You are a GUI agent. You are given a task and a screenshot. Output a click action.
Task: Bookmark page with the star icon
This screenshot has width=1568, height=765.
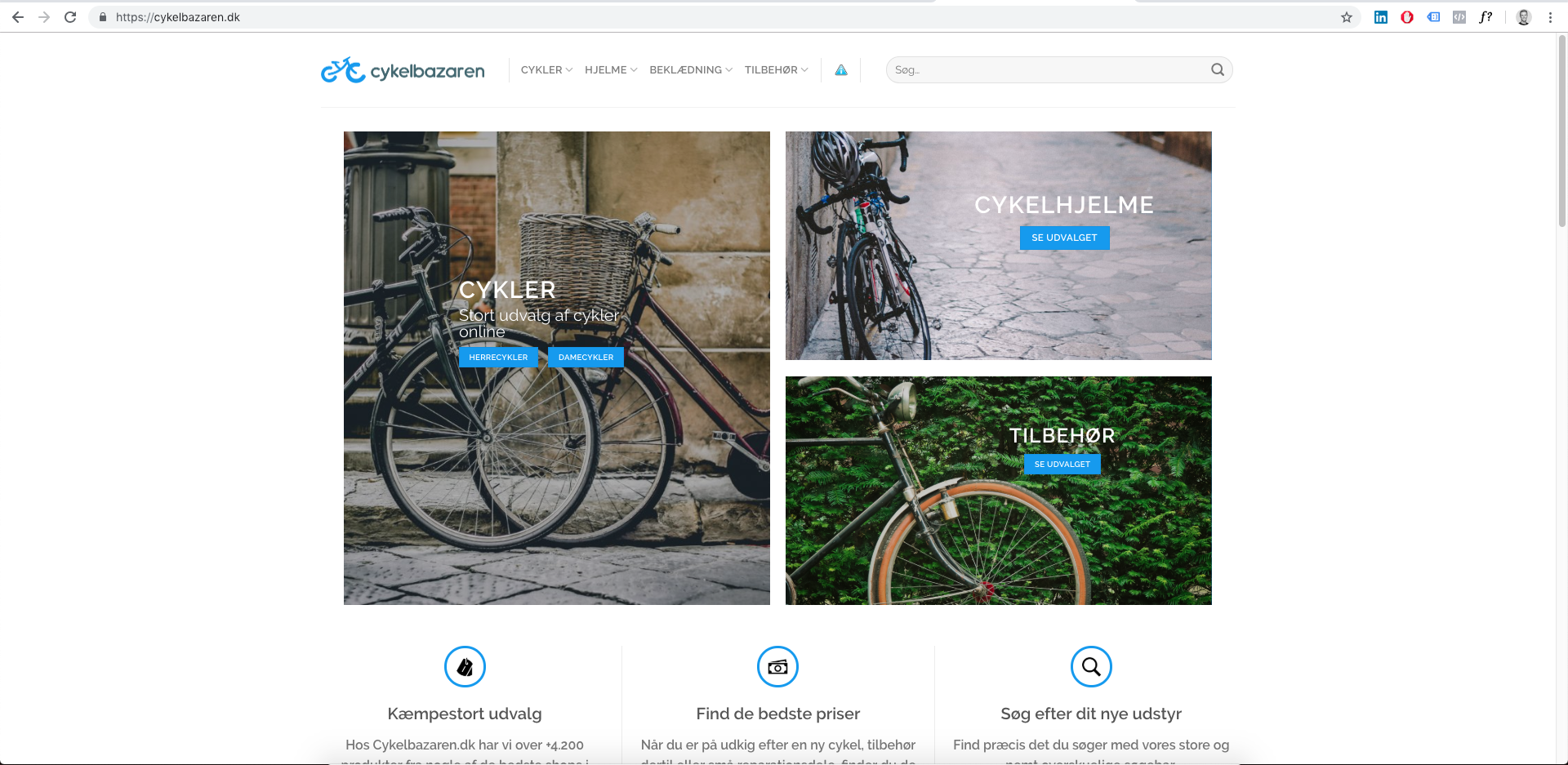(1346, 17)
